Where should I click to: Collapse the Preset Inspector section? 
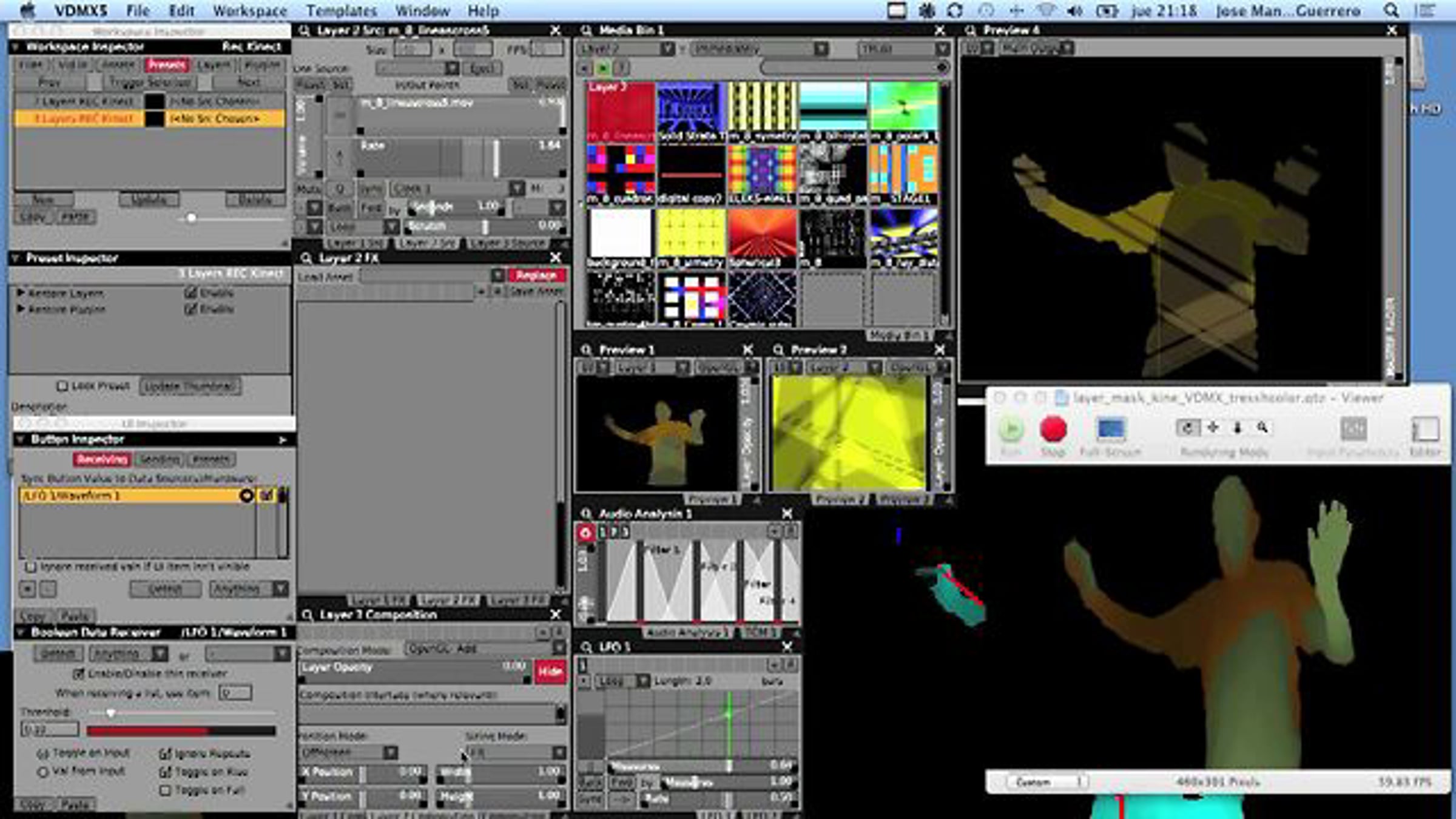(16, 258)
